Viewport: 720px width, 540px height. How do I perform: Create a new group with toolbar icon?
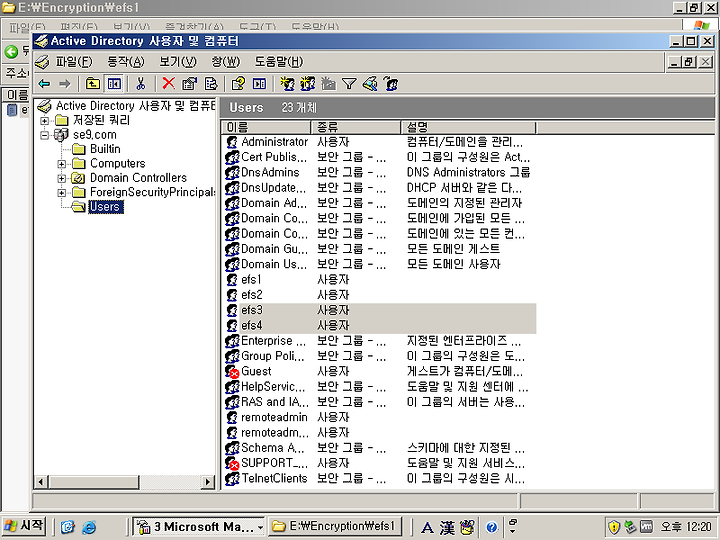(307, 84)
